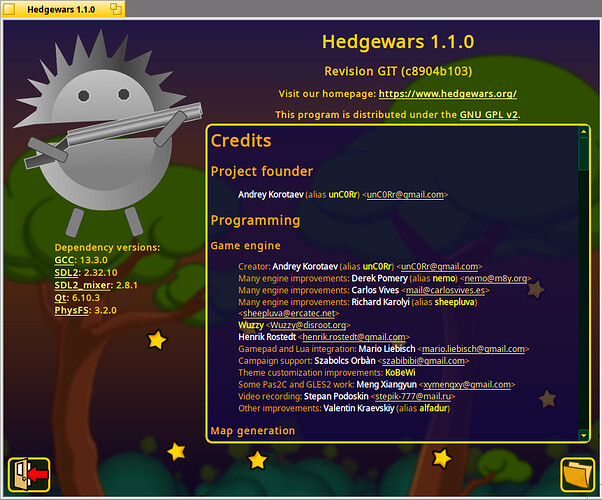602x500 pixels.
Task: Click mario.liebisch@gmail.com email link
Action: click(473, 349)
